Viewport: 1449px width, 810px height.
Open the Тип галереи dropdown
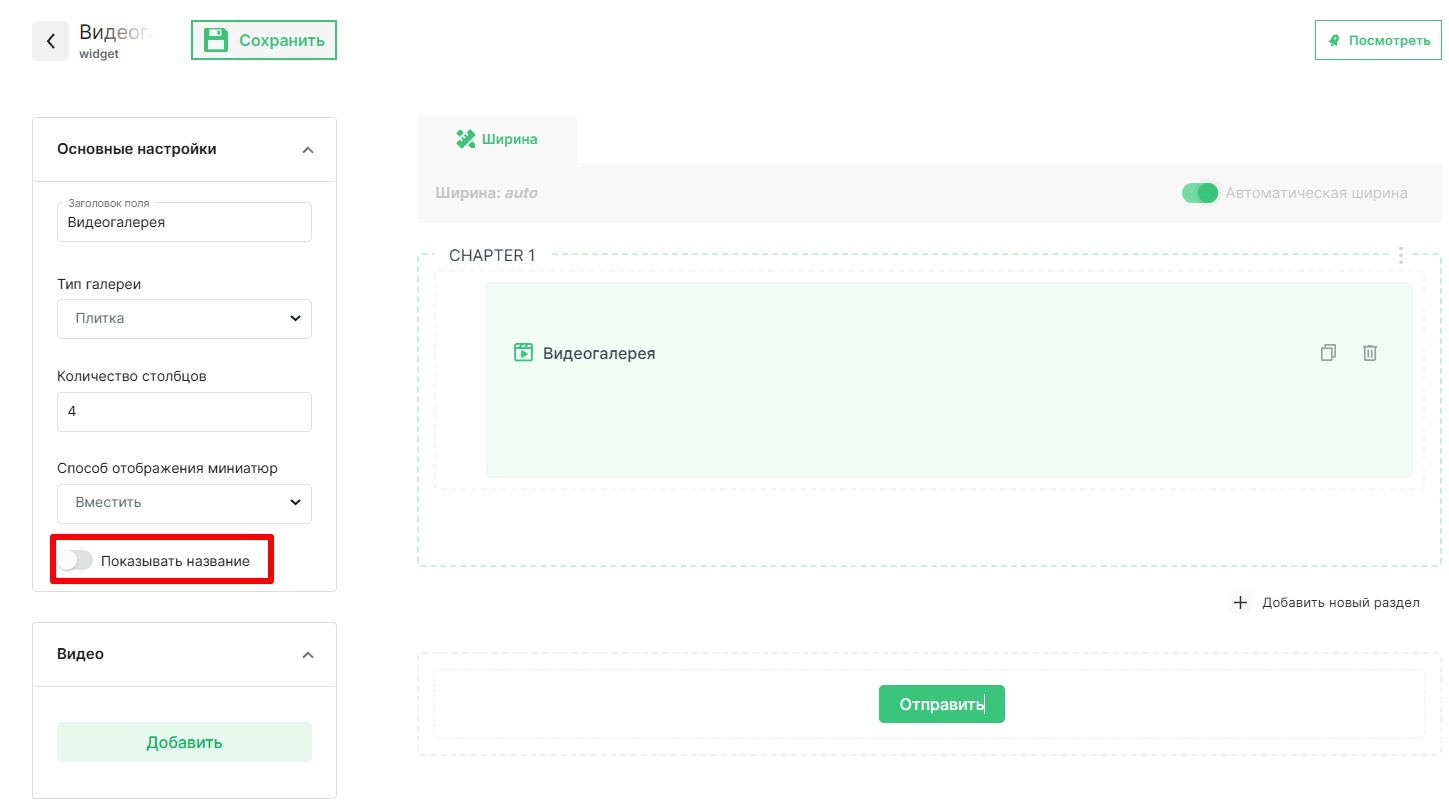coord(184,318)
